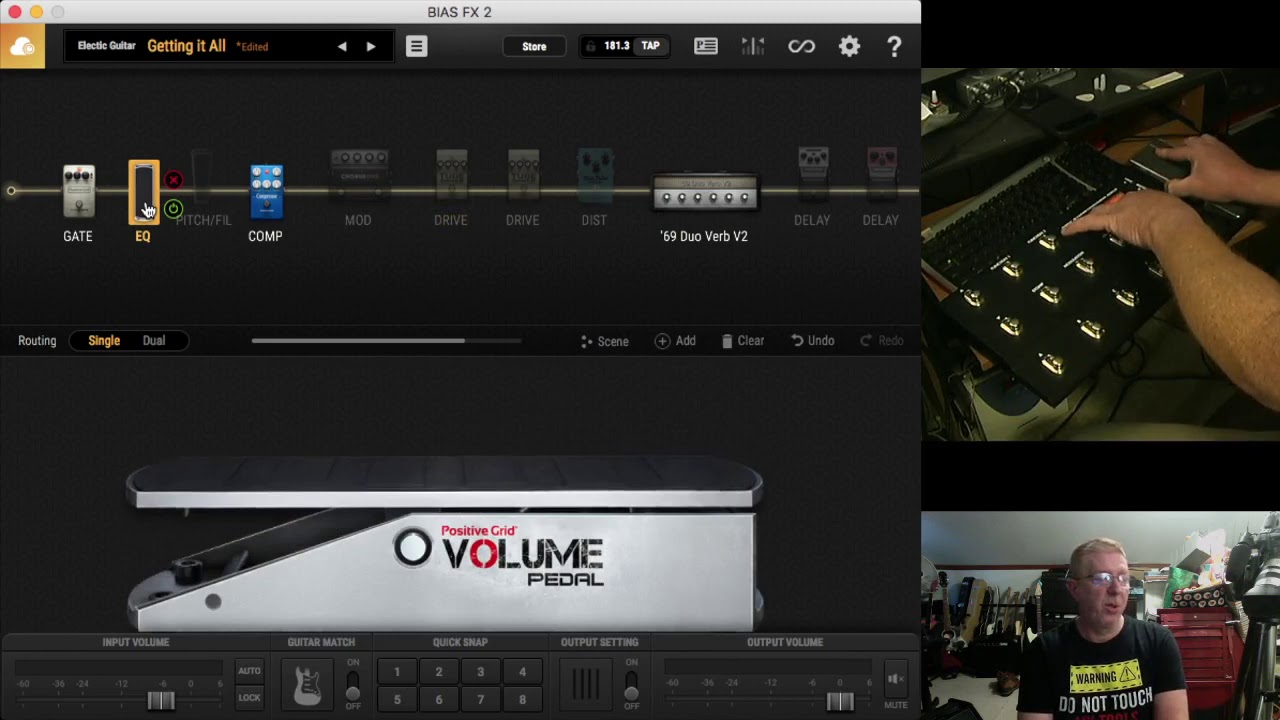The image size is (1280, 720).
Task: Go to previous preset with left arrow
Action: click(x=342, y=46)
